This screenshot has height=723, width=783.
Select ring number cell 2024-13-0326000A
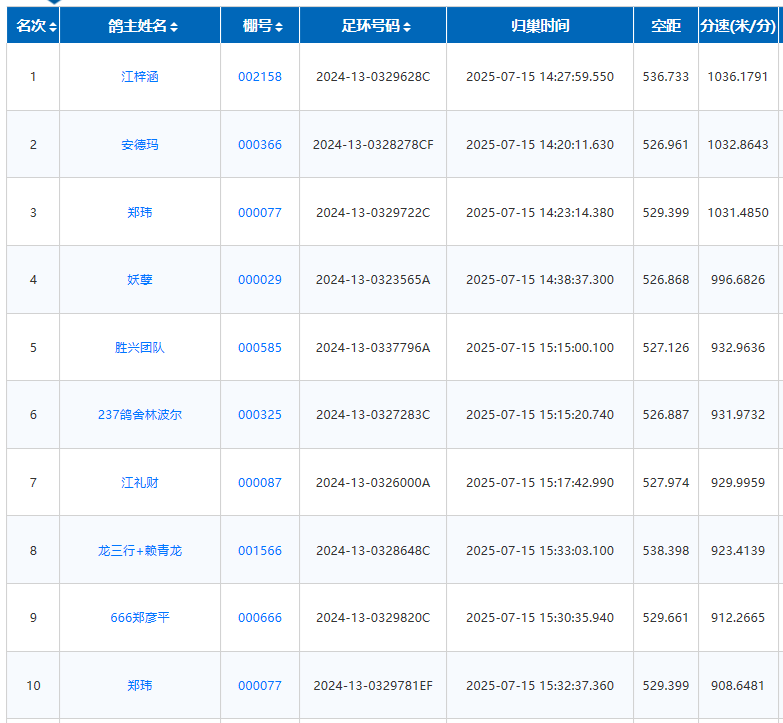click(373, 483)
